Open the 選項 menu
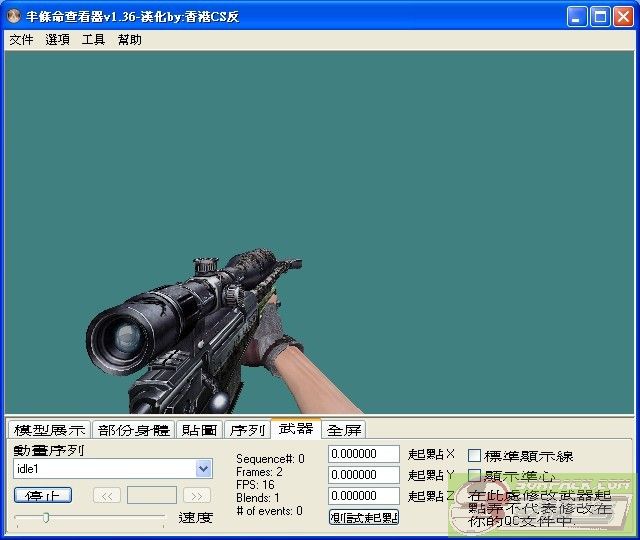The width and height of the screenshot is (640, 540). tap(57, 40)
